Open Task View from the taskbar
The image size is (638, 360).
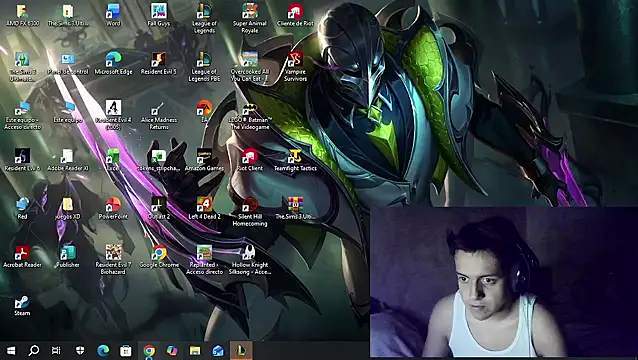pos(56,350)
